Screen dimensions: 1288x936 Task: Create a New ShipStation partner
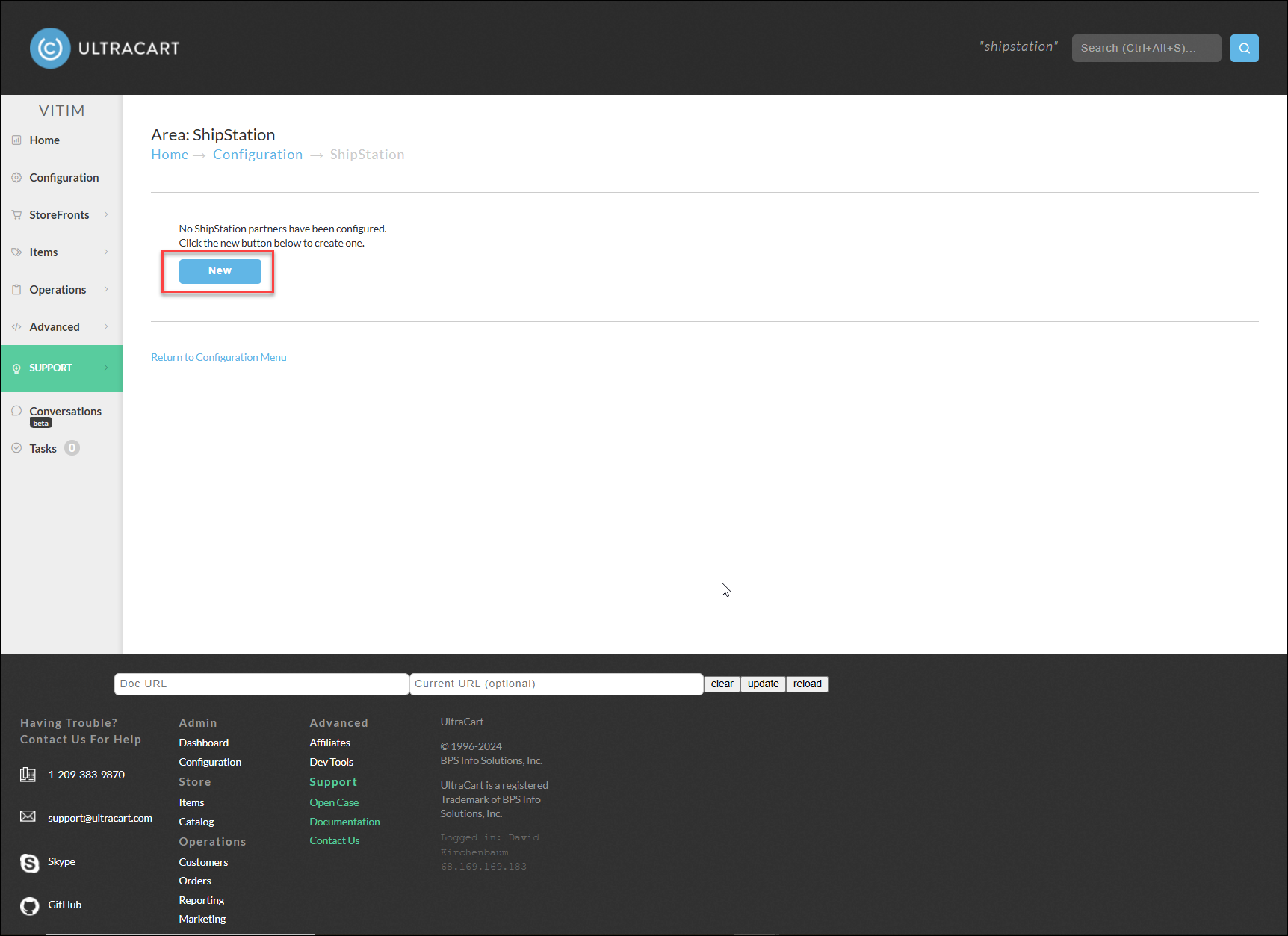coord(220,271)
